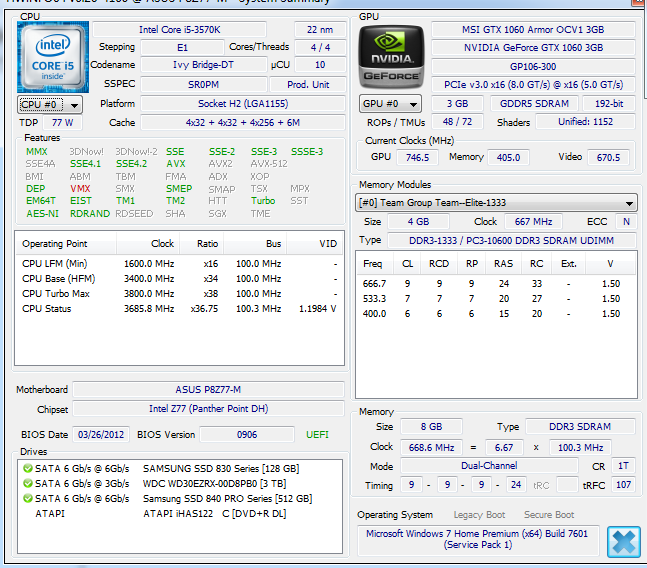Click the SAMSUNG SSD 830 Series drive entry
Image resolution: width=647 pixels, height=568 pixels.
[221, 469]
